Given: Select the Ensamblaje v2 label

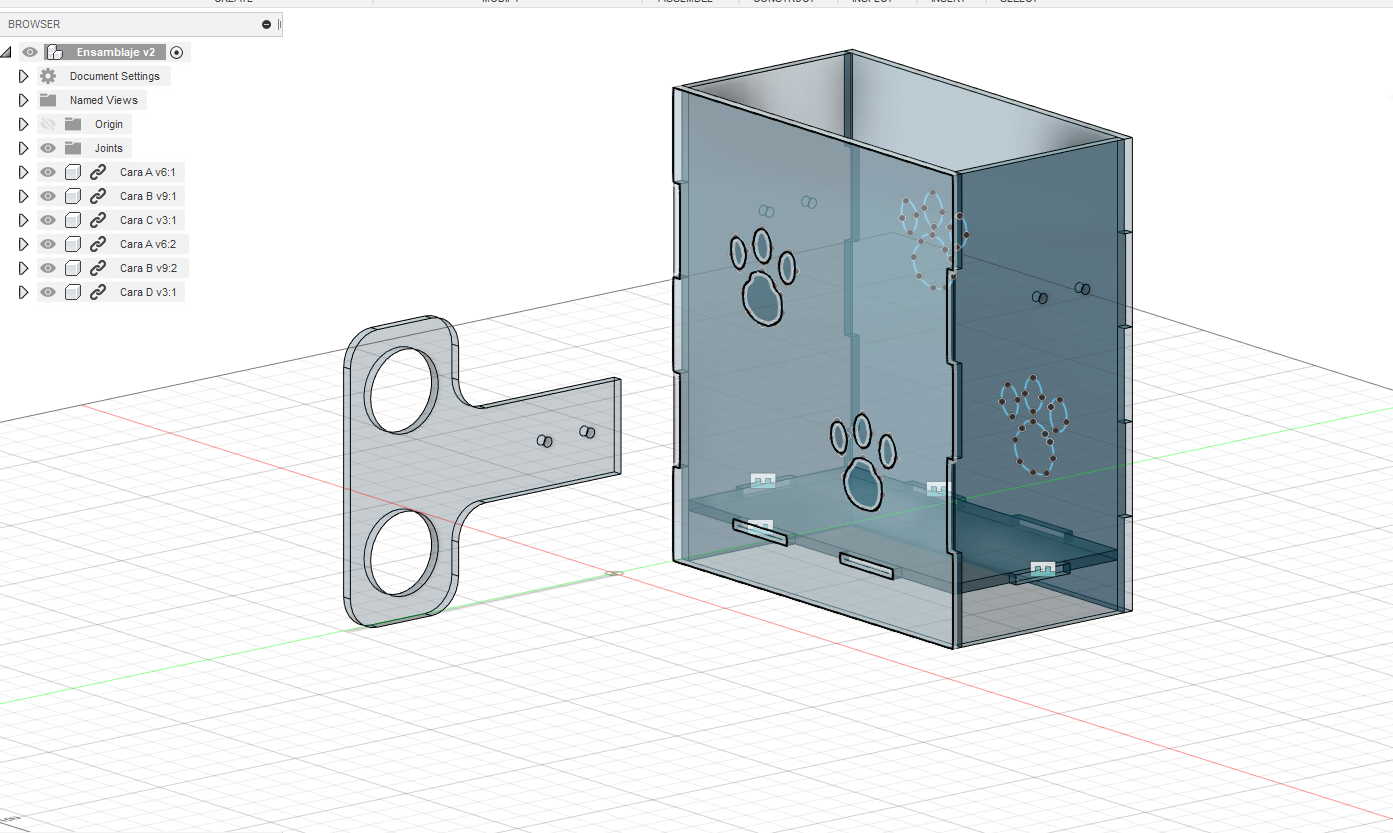Looking at the screenshot, I should (116, 52).
